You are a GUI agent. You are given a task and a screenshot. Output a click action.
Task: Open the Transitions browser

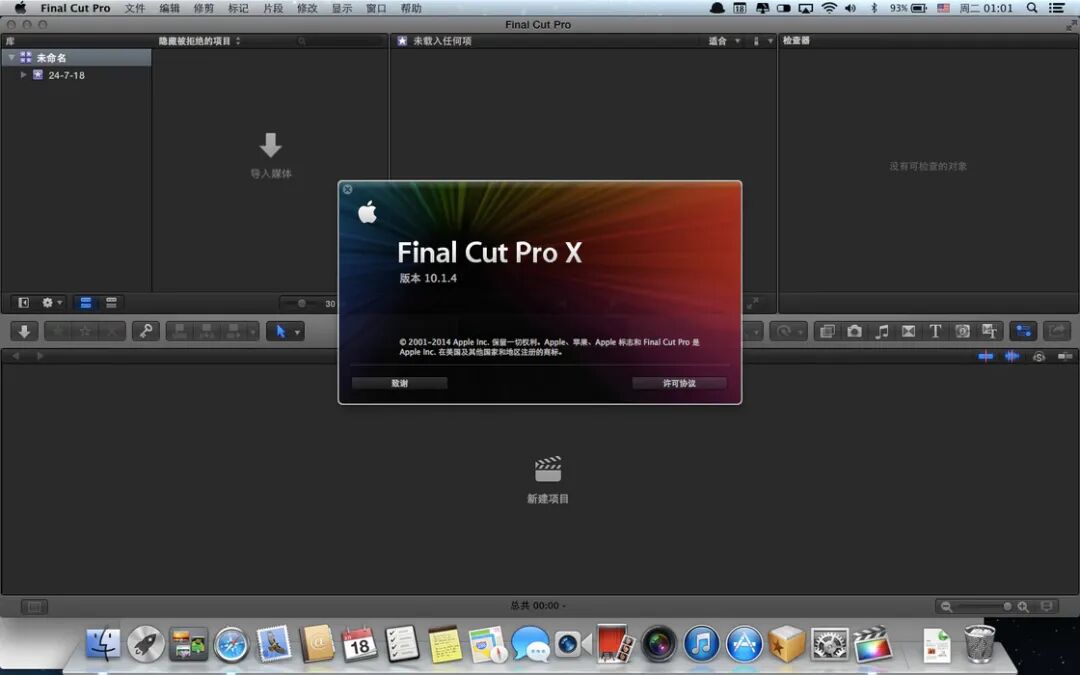tap(908, 331)
